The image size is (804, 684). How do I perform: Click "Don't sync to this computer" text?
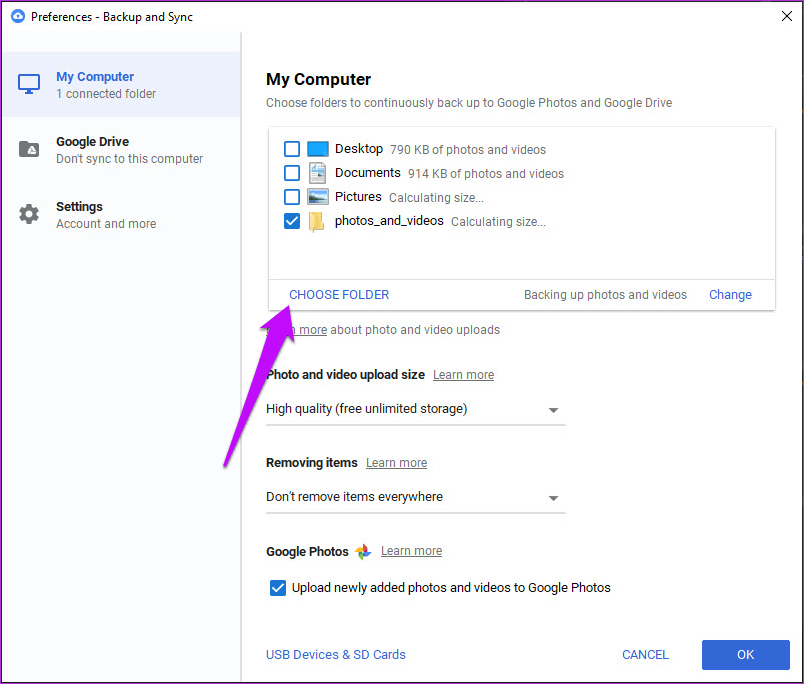pos(130,159)
